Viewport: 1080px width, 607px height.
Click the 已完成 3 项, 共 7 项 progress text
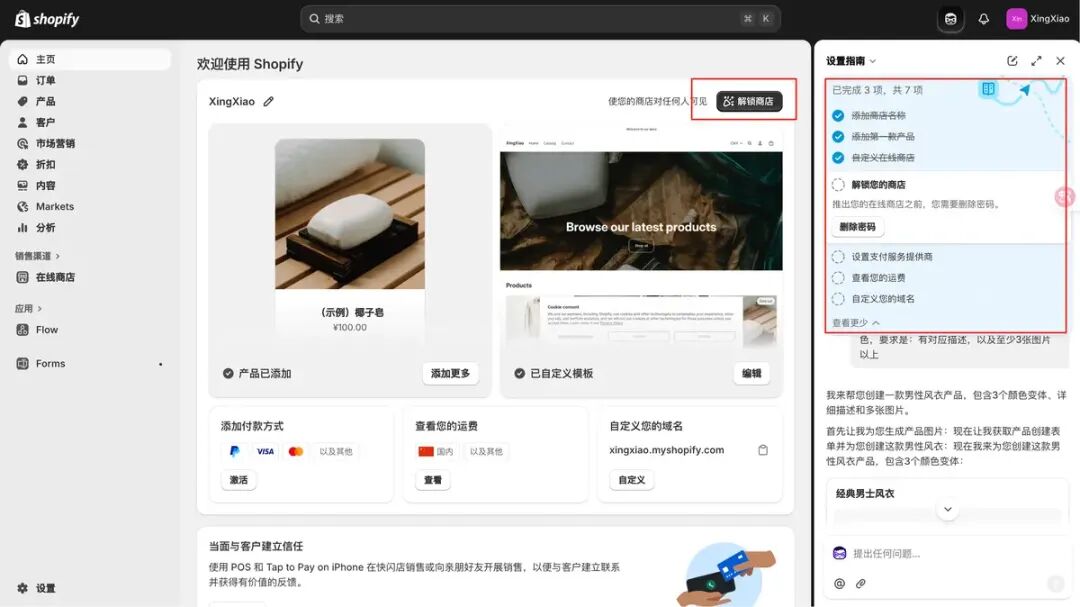coord(878,90)
